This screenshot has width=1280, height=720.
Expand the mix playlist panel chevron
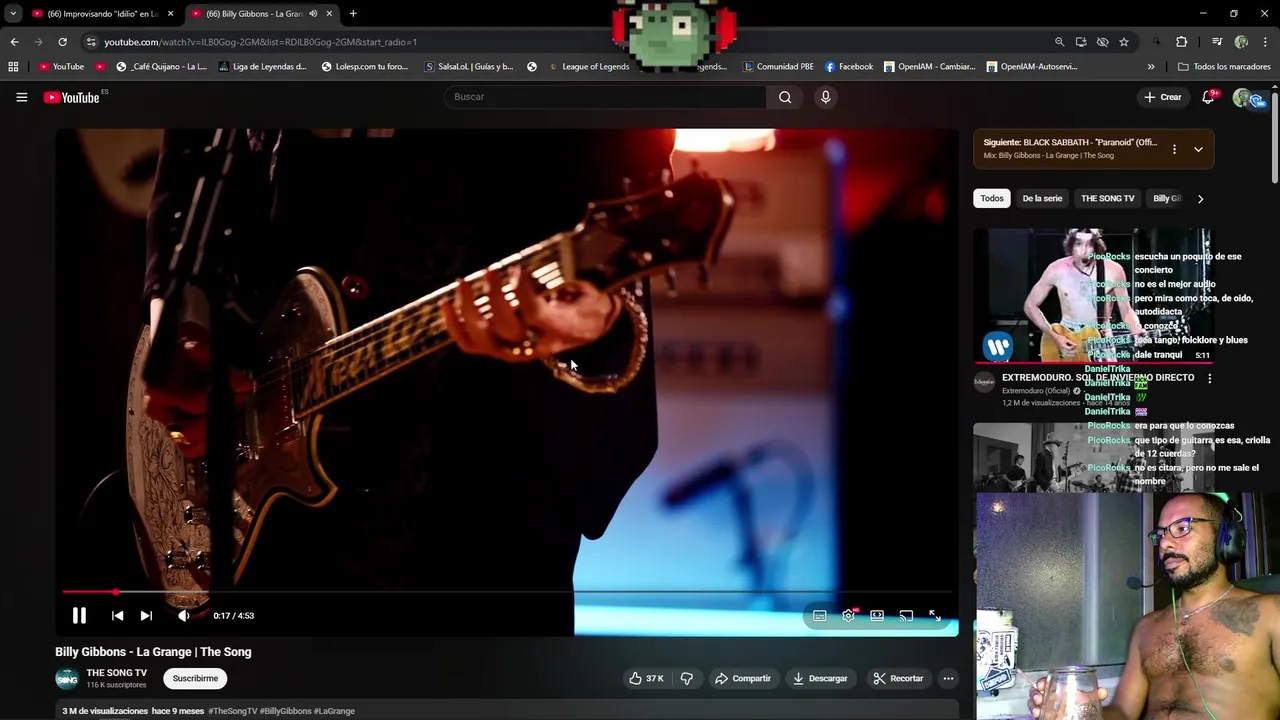point(1198,149)
